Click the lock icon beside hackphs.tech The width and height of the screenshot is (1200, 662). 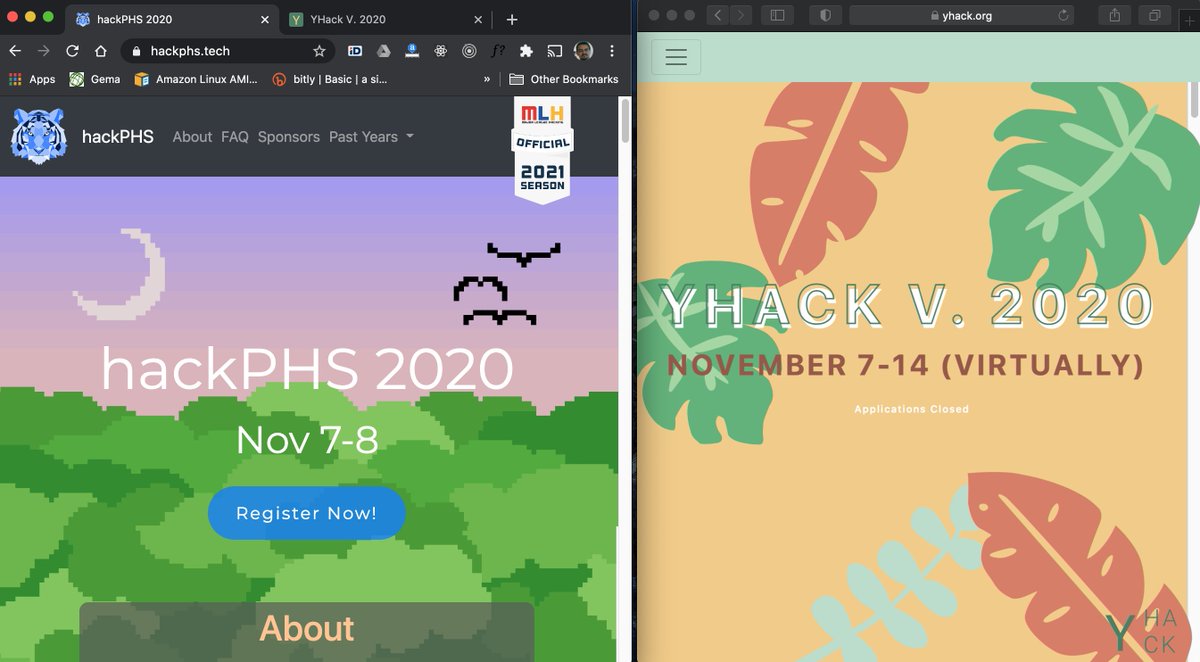(x=136, y=51)
